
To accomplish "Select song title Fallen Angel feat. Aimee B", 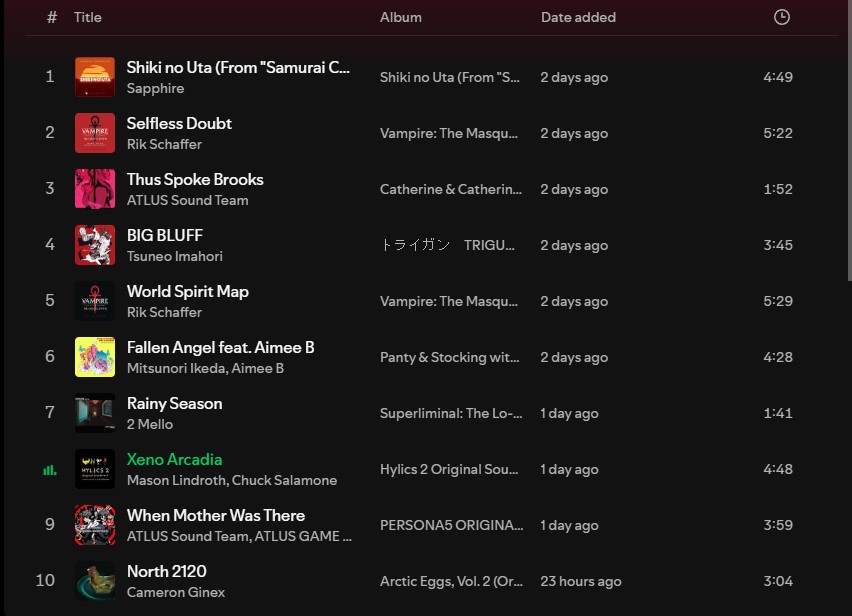I will (221, 347).
